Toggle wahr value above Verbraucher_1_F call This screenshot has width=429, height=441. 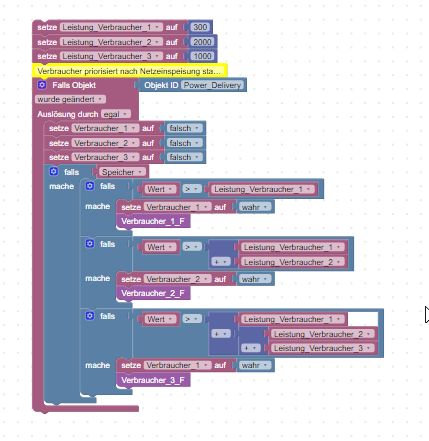point(254,207)
